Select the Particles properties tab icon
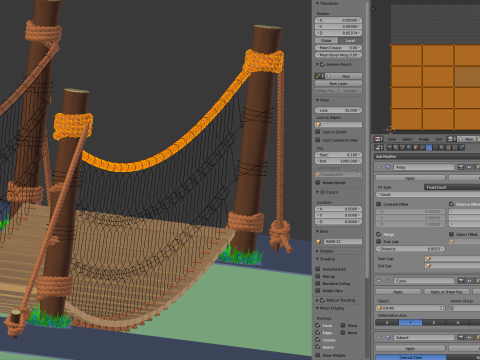Viewport: 480px width, 360px height. click(x=455, y=147)
